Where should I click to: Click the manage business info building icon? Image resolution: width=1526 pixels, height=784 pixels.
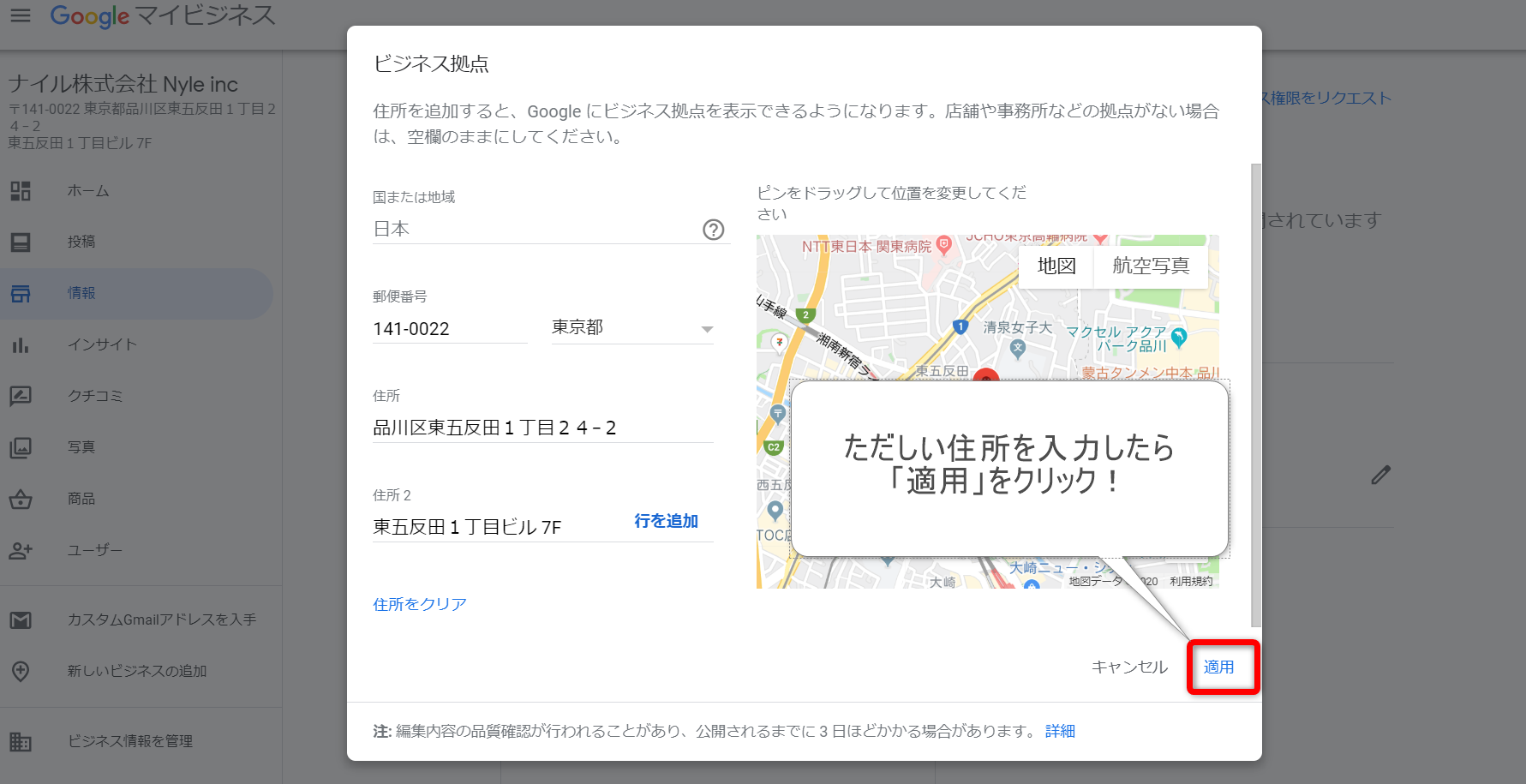coord(21,741)
